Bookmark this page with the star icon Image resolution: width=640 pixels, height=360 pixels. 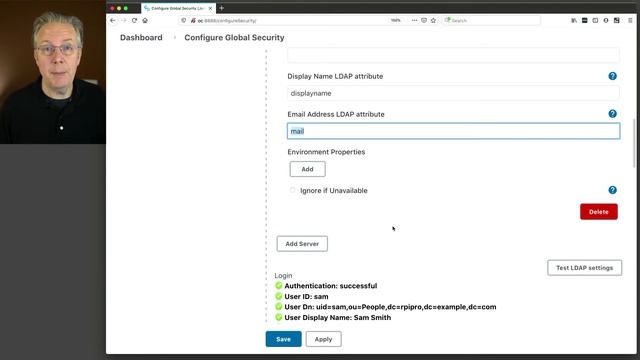433,20
